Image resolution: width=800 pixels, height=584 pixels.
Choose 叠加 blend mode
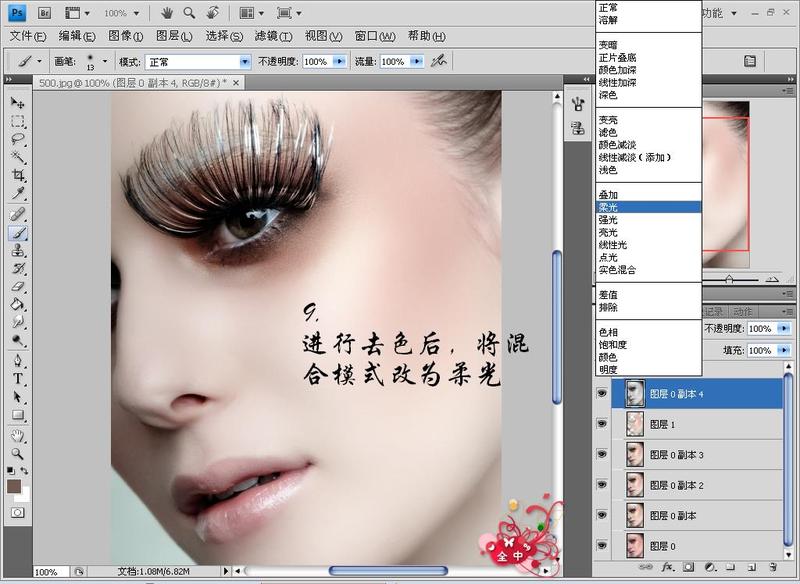click(x=648, y=195)
